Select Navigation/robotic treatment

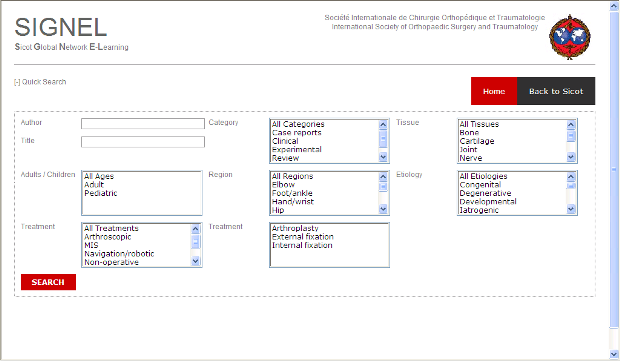click(119, 254)
